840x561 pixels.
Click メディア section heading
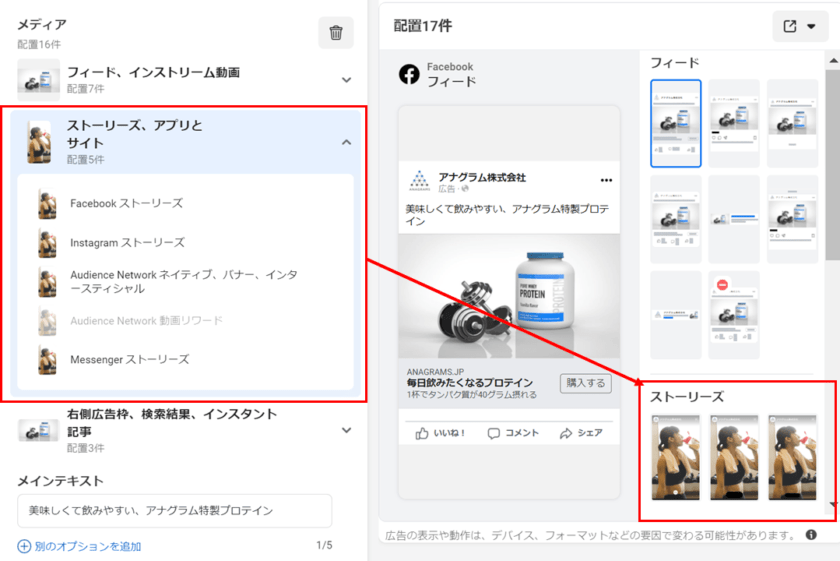point(42,25)
